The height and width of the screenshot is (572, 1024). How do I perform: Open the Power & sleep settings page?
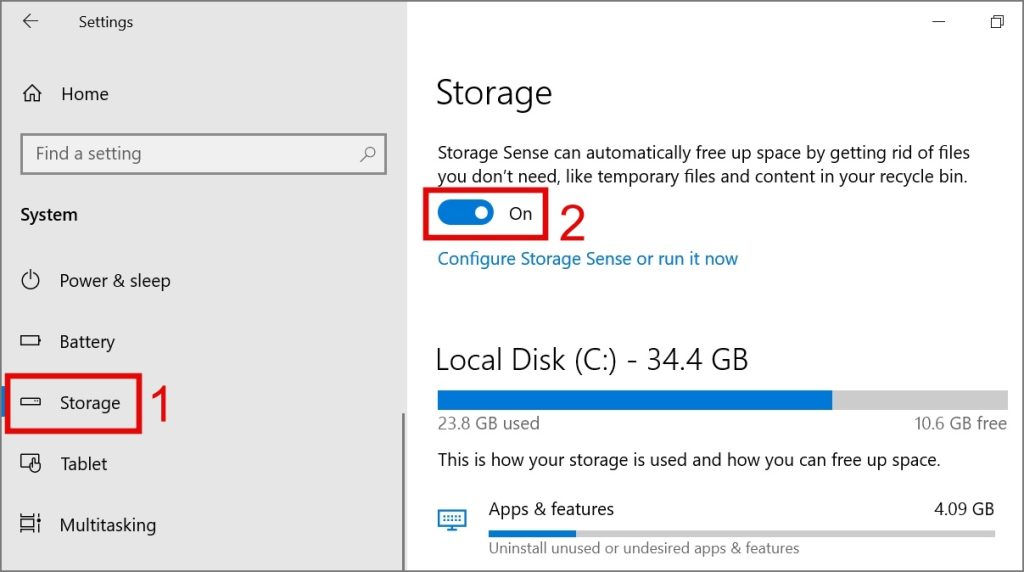point(115,281)
